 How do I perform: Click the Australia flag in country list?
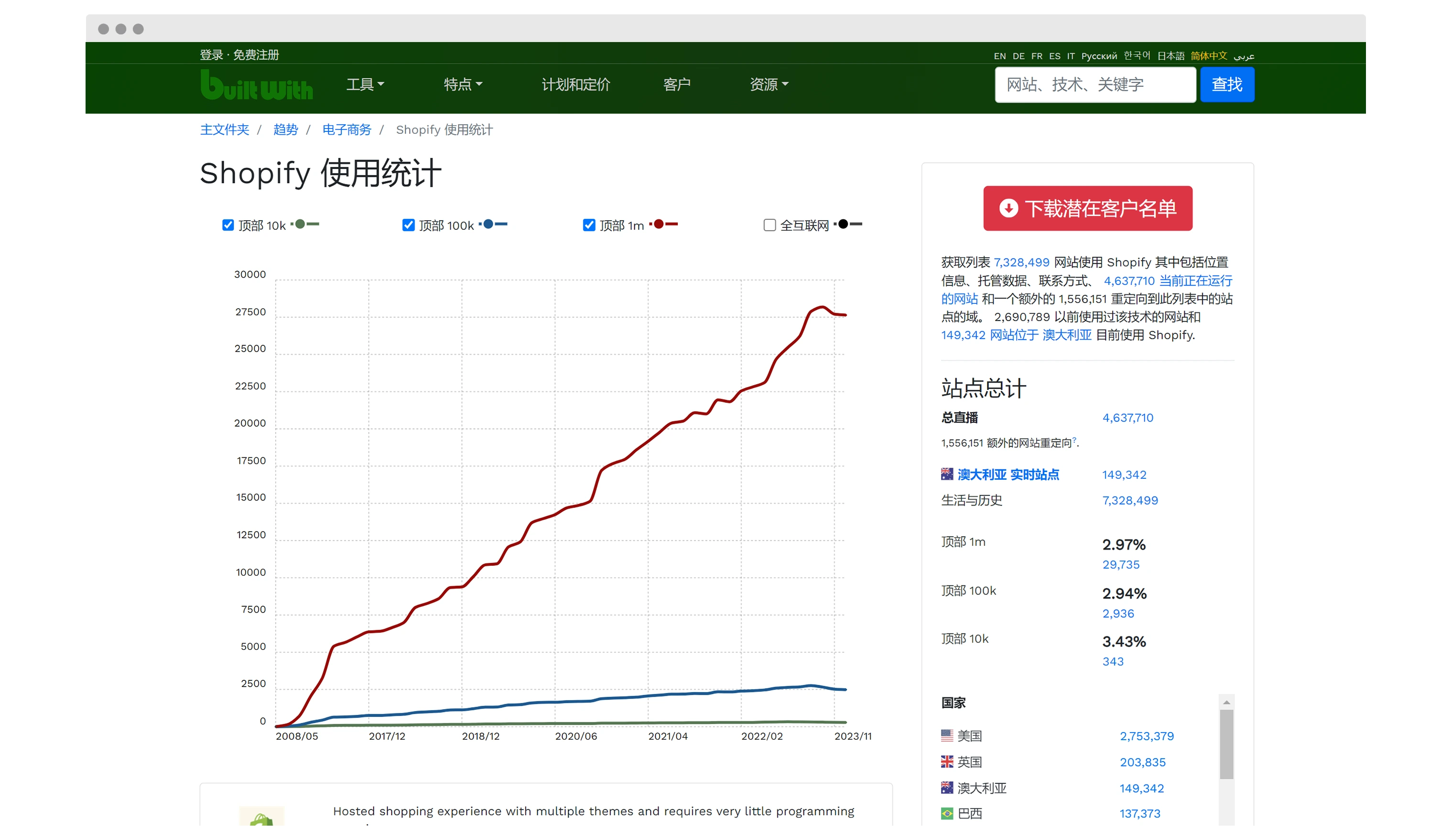coord(947,787)
